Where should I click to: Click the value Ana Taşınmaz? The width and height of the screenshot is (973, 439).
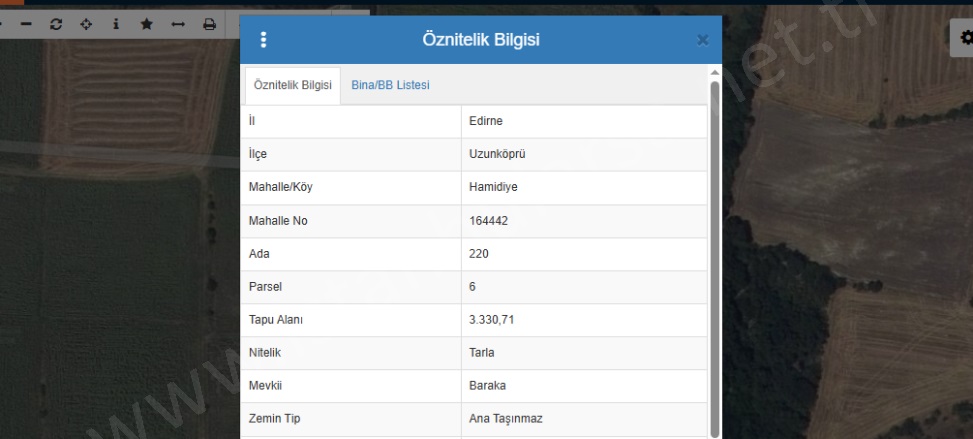[506, 419]
